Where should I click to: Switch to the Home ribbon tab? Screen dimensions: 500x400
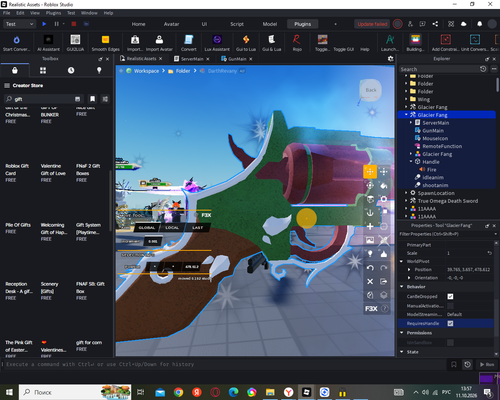coord(138,24)
